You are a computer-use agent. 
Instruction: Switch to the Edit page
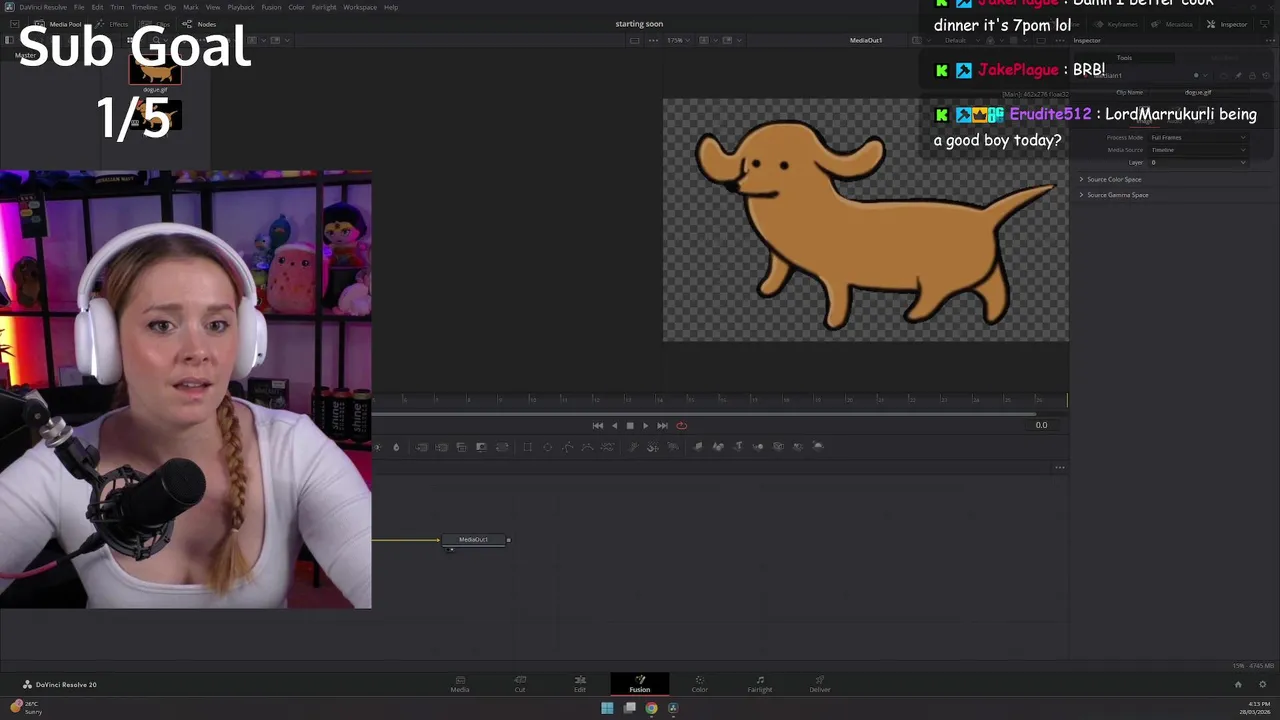pyautogui.click(x=579, y=684)
